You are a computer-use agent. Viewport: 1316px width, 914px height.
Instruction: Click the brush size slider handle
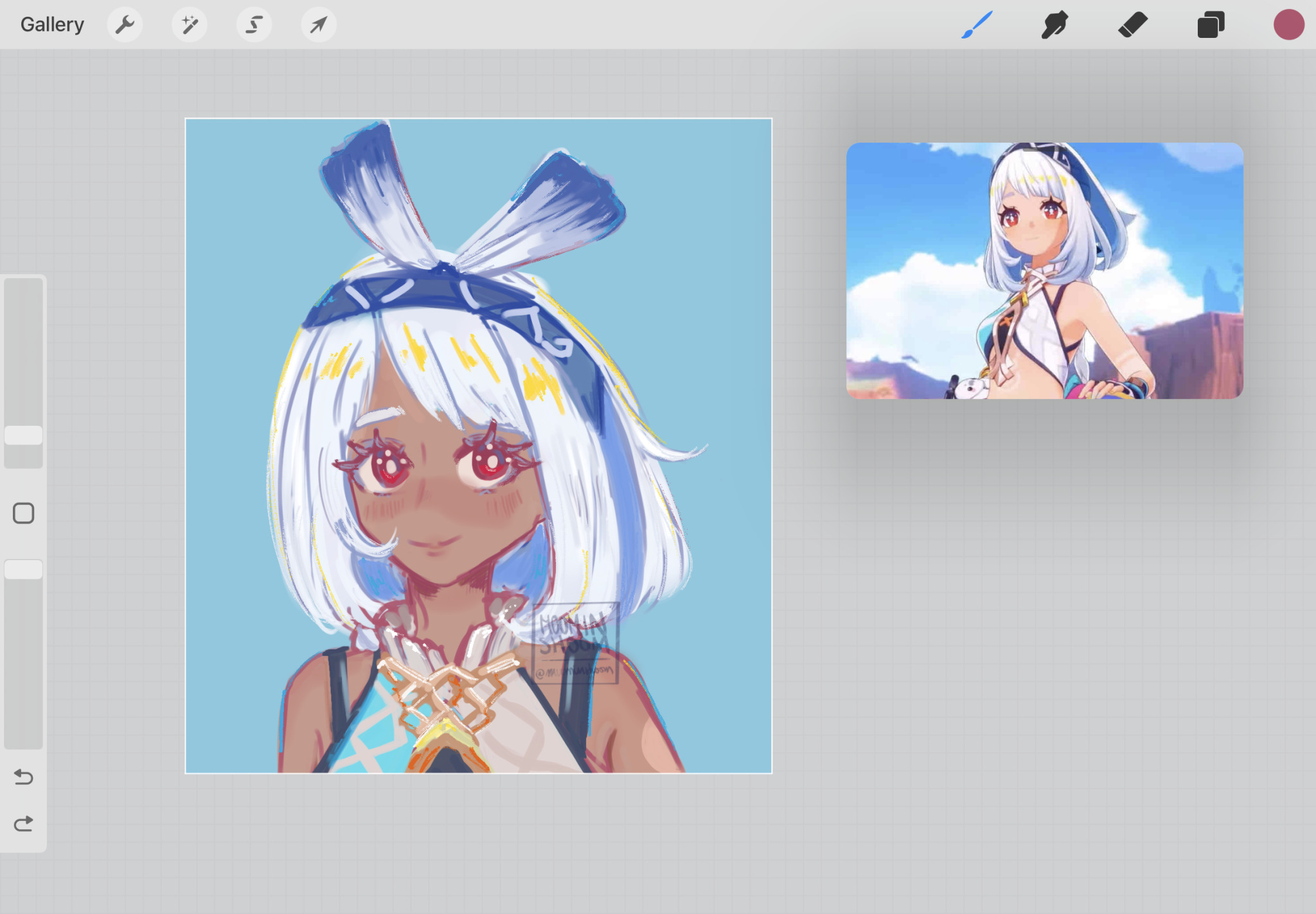pyautogui.click(x=24, y=435)
